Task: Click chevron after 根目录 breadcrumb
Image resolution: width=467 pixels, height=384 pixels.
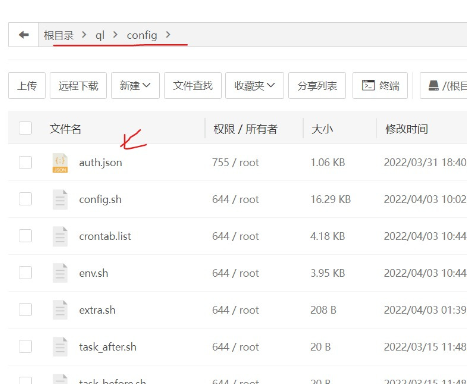Action: click(x=84, y=35)
